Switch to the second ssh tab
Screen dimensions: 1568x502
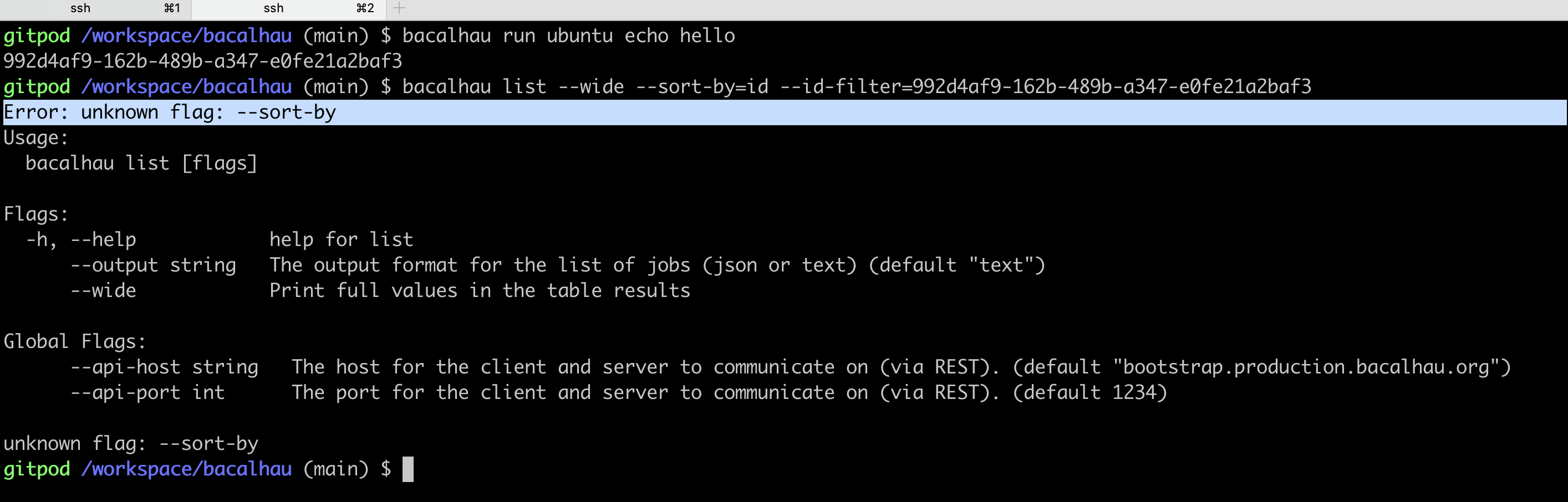click(274, 8)
